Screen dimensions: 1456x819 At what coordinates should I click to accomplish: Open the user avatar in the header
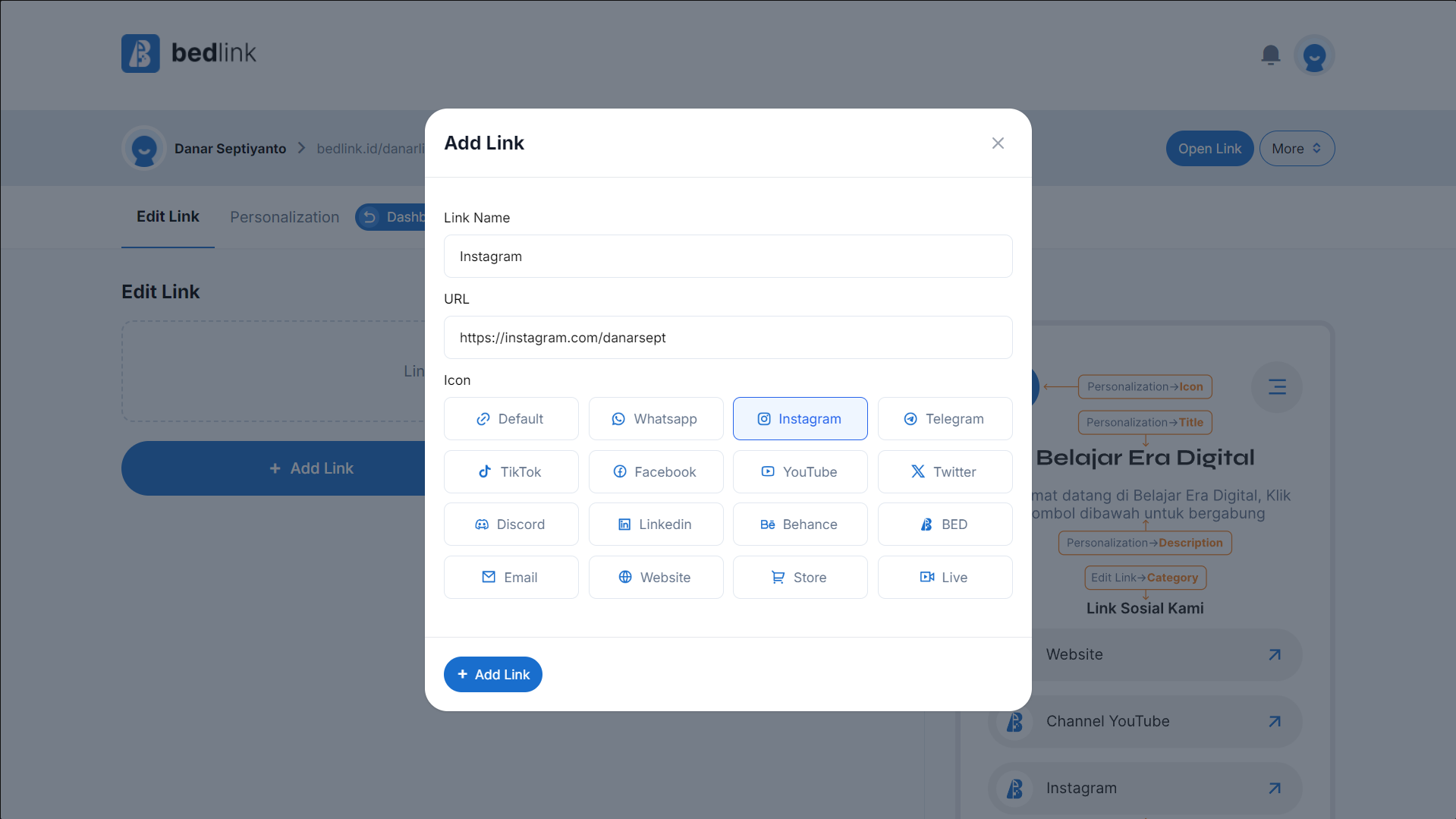(x=1313, y=55)
